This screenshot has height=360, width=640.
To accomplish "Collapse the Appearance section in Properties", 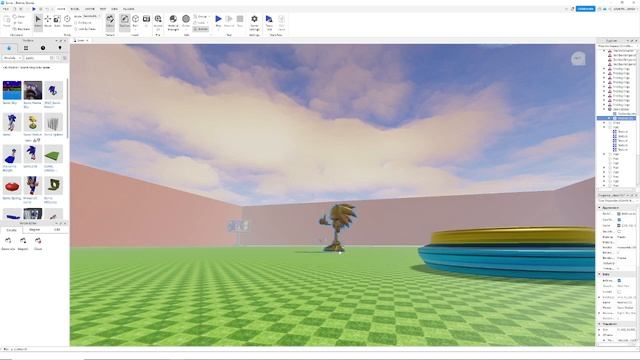I will pyautogui.click(x=599, y=208).
